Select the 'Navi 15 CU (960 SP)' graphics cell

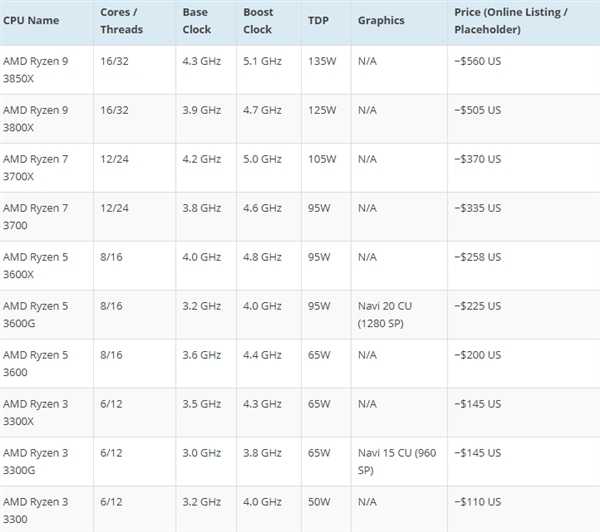pyautogui.click(x=397, y=462)
